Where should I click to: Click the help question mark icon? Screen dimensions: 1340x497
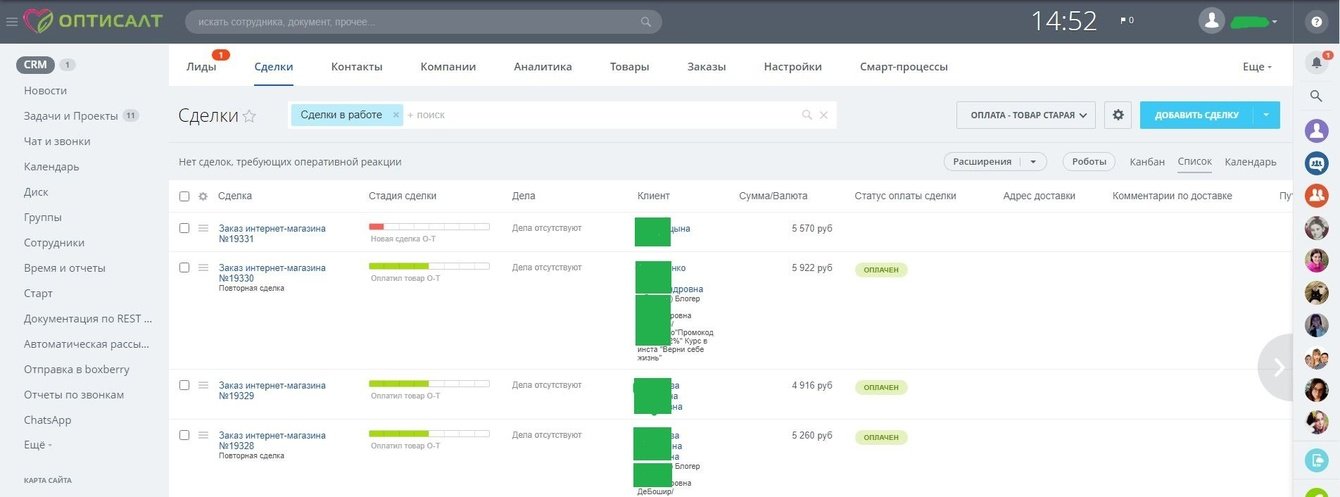(x=1316, y=21)
